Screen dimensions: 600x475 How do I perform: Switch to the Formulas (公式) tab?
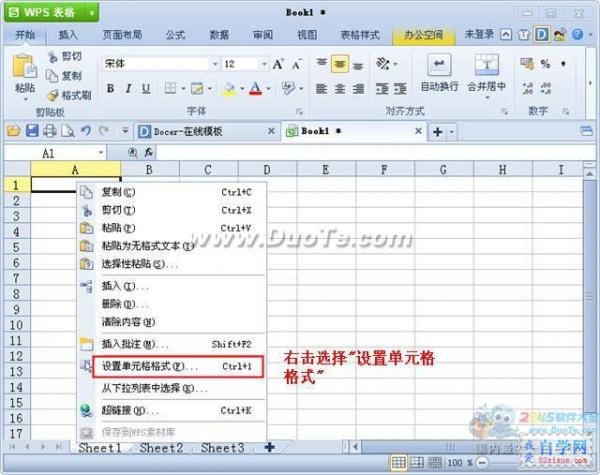point(176,35)
